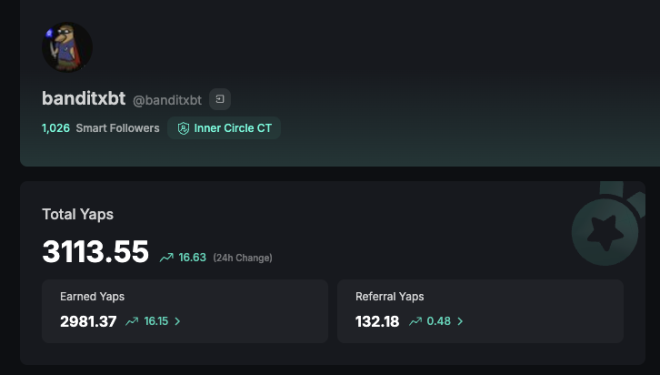The width and height of the screenshot is (660, 375).
Task: Open the Referral Yaps card
Action: [480, 311]
